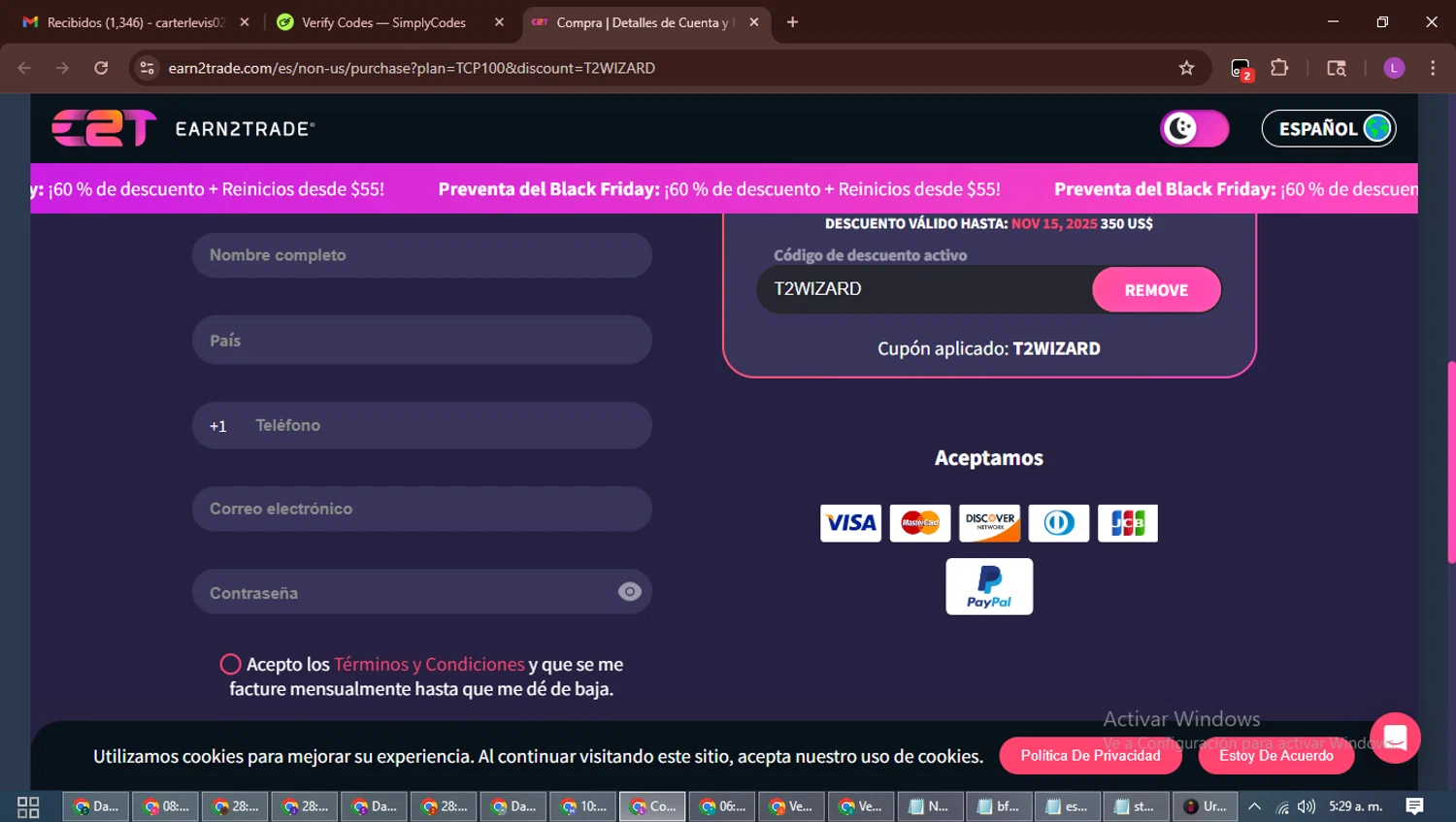The width and height of the screenshot is (1456, 822).
Task: Click Política De Privacidad button
Action: click(x=1090, y=756)
